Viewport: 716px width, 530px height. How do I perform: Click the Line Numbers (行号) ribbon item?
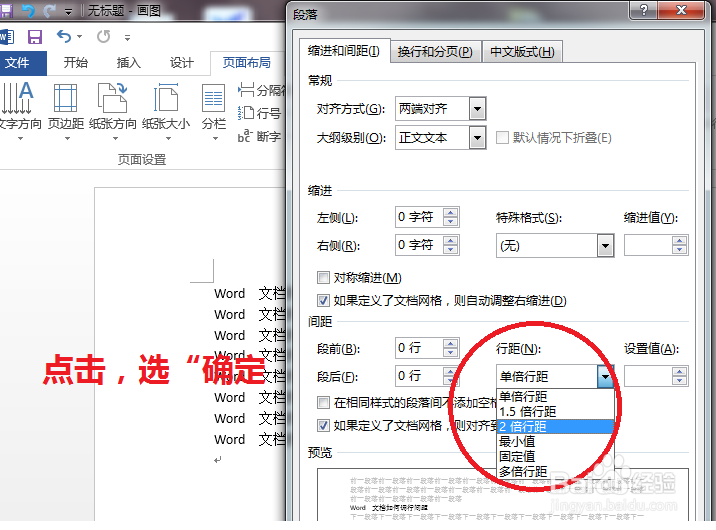(x=259, y=113)
